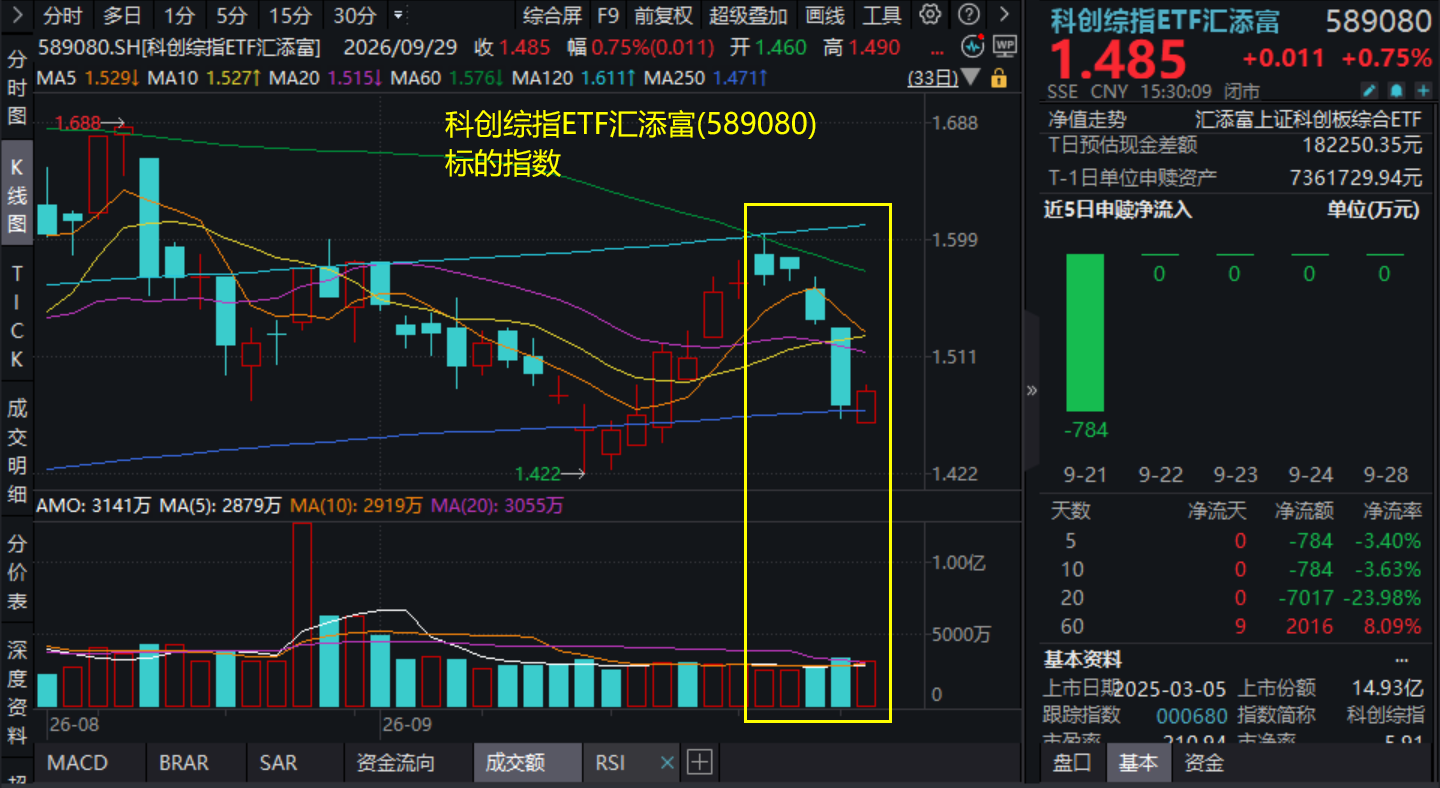Open the 工具 menu
Screen dimensions: 1440x788
pos(881,15)
